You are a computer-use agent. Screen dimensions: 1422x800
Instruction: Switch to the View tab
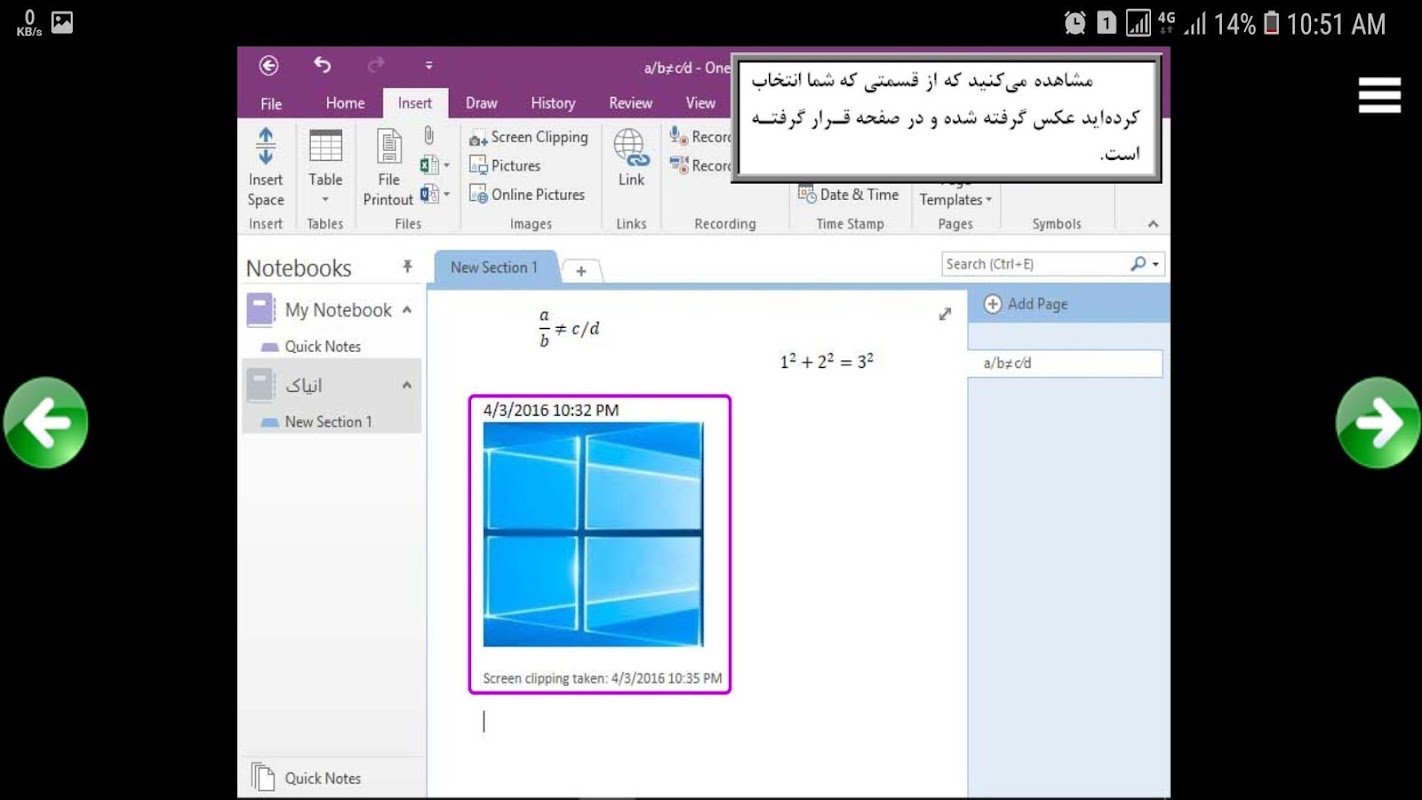click(x=700, y=103)
